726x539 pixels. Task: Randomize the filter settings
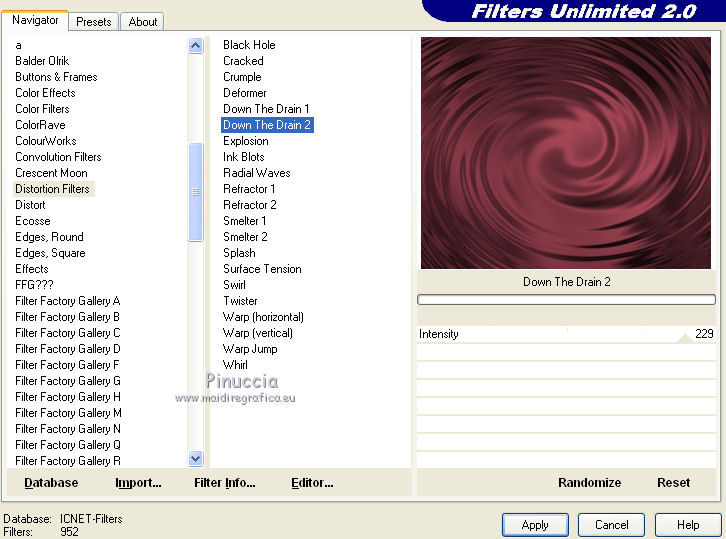(589, 483)
